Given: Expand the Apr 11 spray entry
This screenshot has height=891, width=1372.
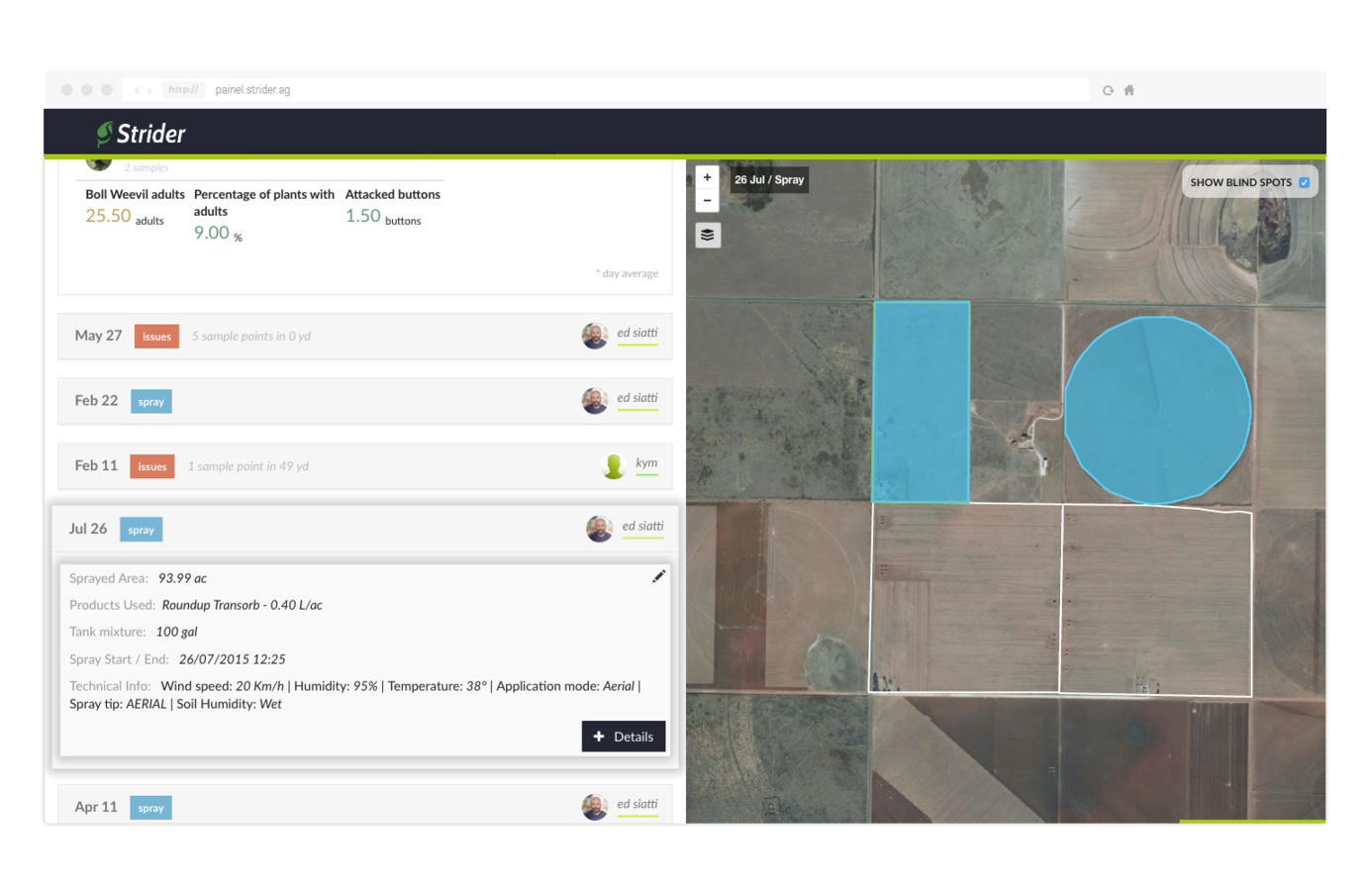Looking at the screenshot, I should (x=365, y=805).
